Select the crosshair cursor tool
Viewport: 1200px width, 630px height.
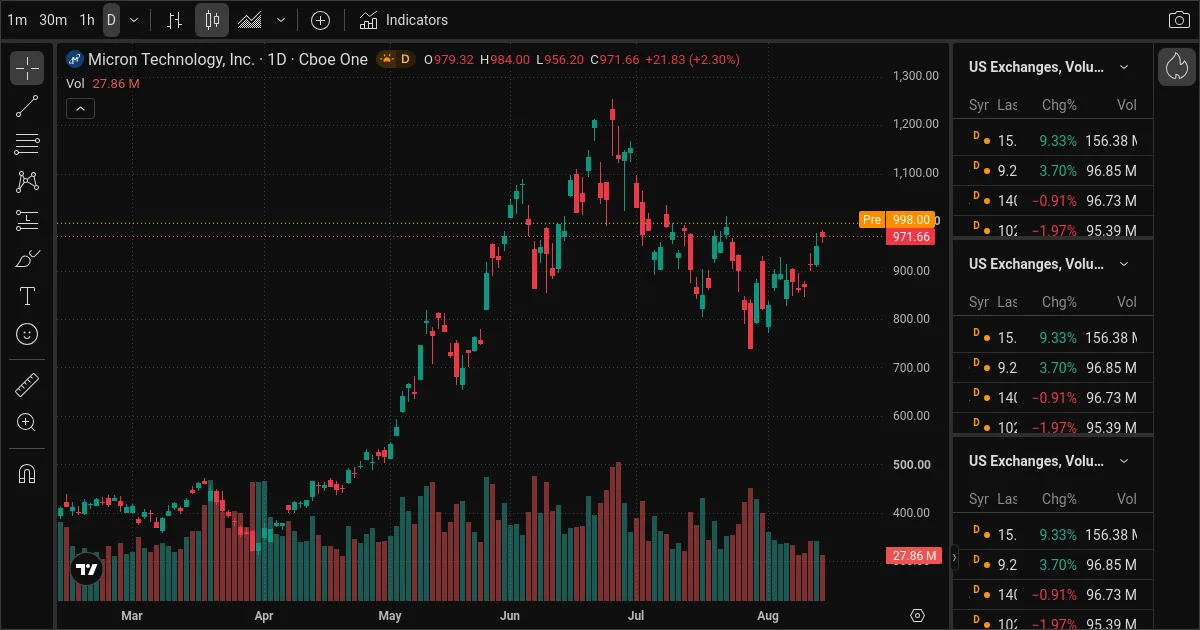coord(27,68)
